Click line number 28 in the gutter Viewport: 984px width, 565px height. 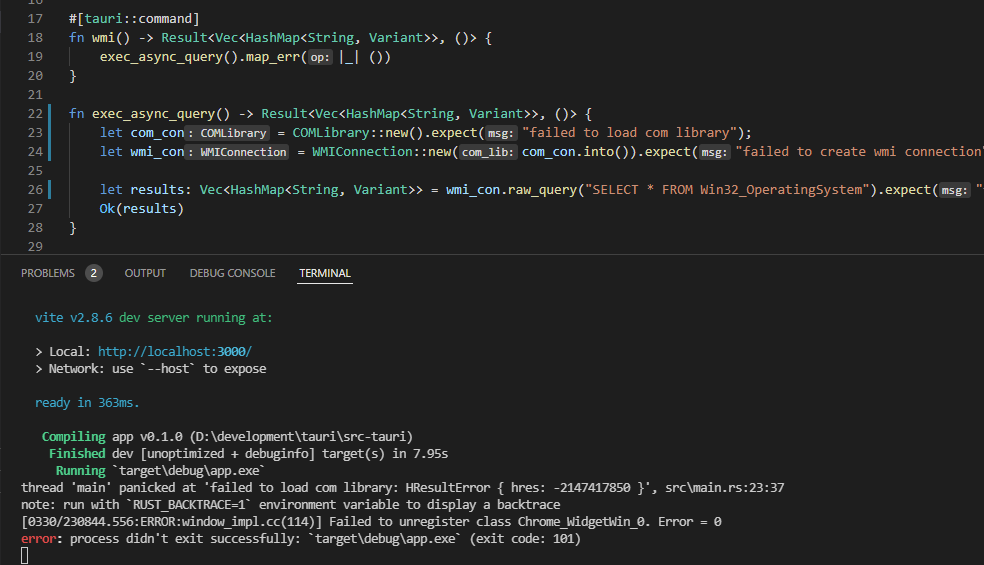pyautogui.click(x=35, y=227)
